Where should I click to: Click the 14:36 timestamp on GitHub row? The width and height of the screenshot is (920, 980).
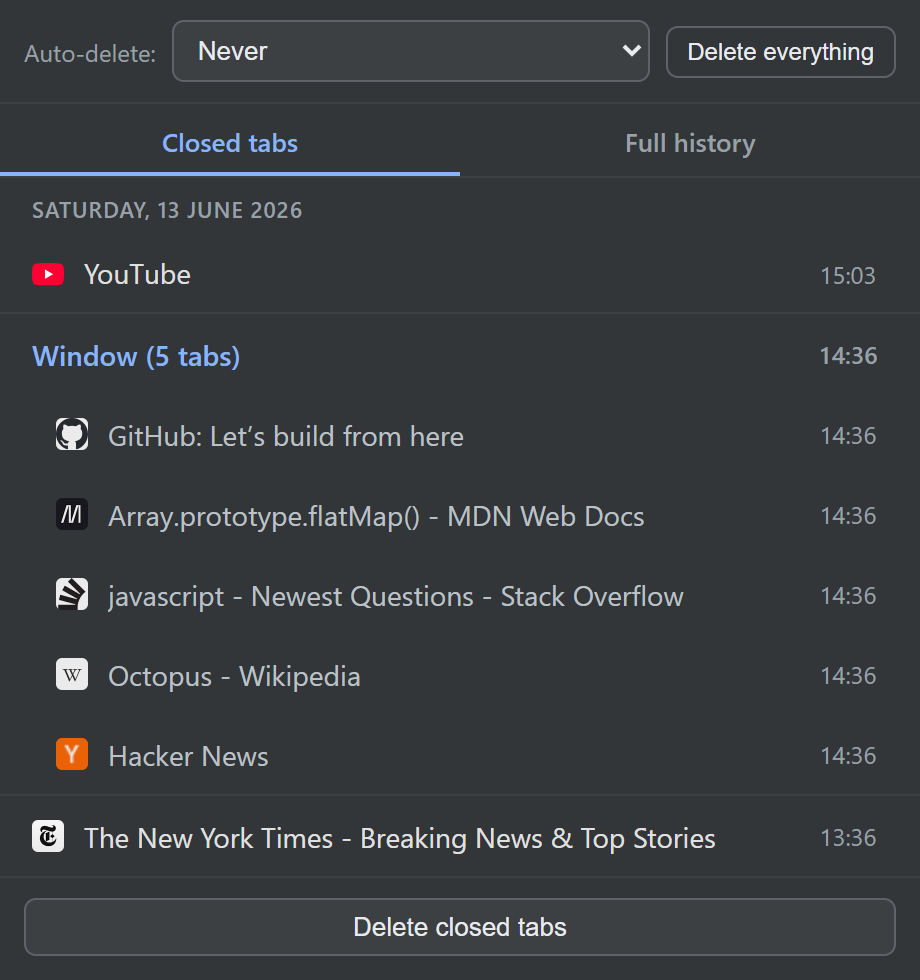[x=848, y=436]
